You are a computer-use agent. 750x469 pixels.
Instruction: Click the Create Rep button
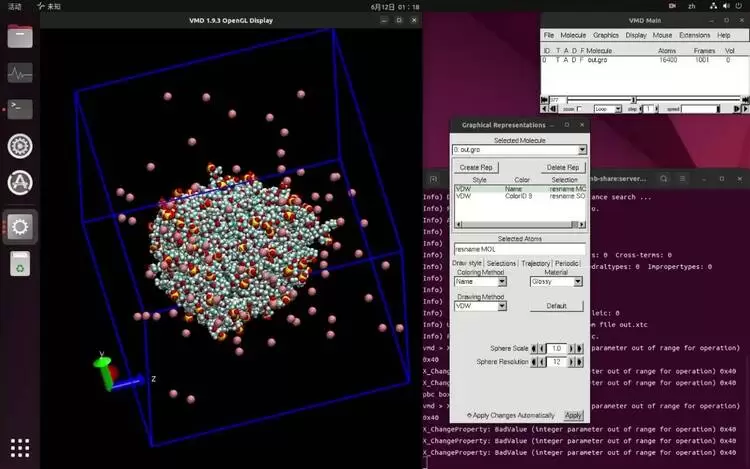pos(476,167)
